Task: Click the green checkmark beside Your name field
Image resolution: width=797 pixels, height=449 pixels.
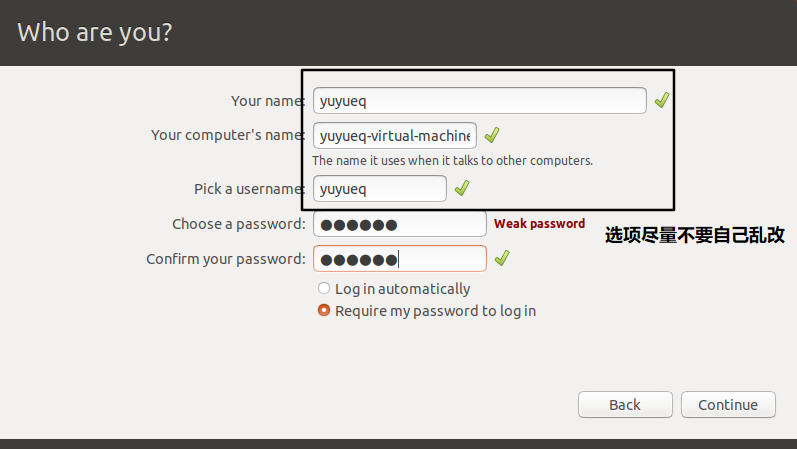Action: point(661,100)
